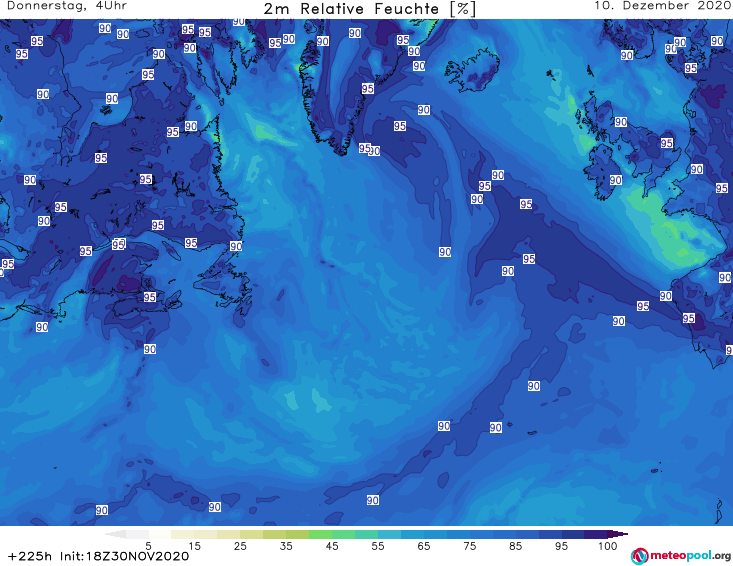This screenshot has height=566, width=733.
Task: Click legend value 5 on colour scale
Action: [148, 546]
